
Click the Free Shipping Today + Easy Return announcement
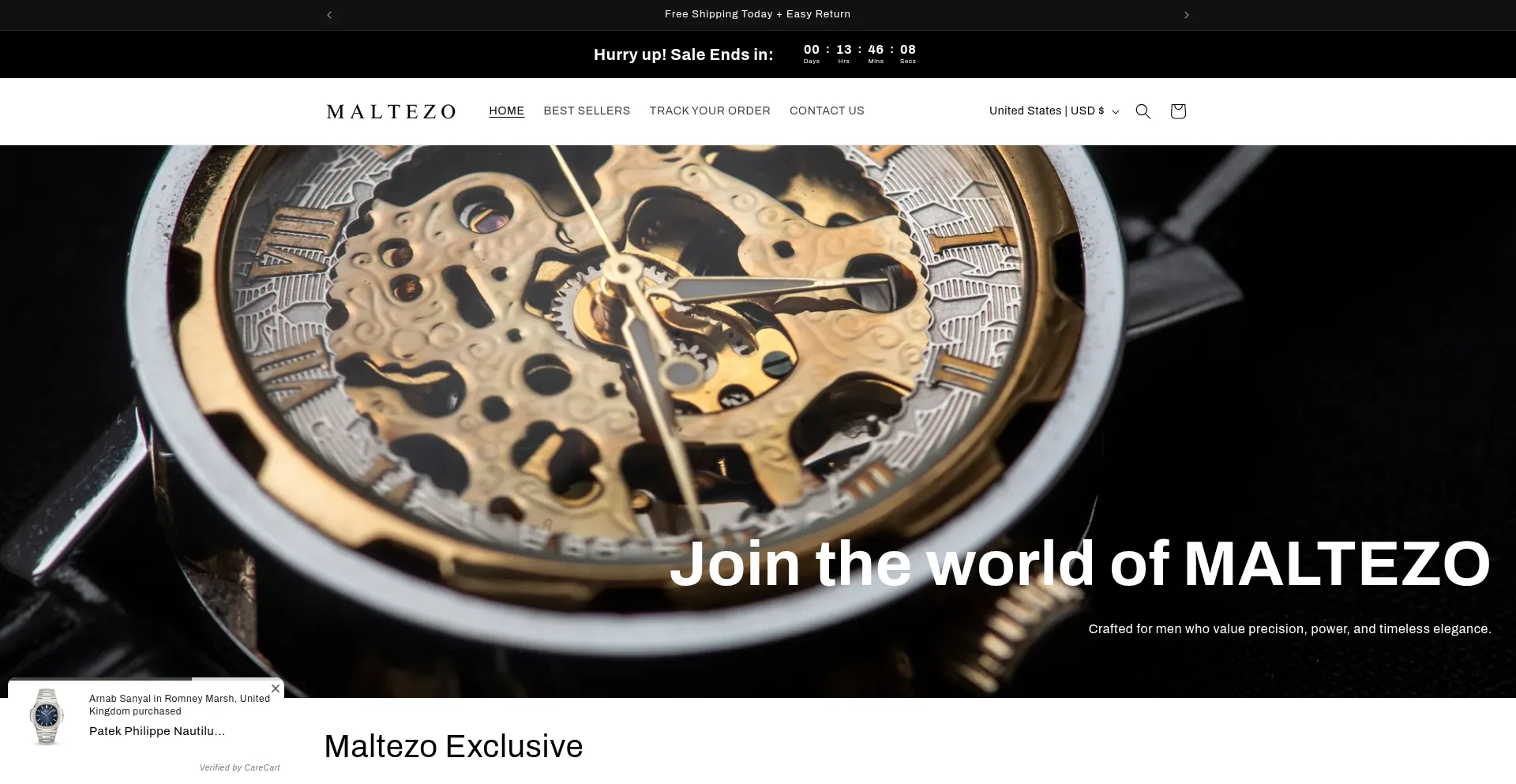click(757, 14)
